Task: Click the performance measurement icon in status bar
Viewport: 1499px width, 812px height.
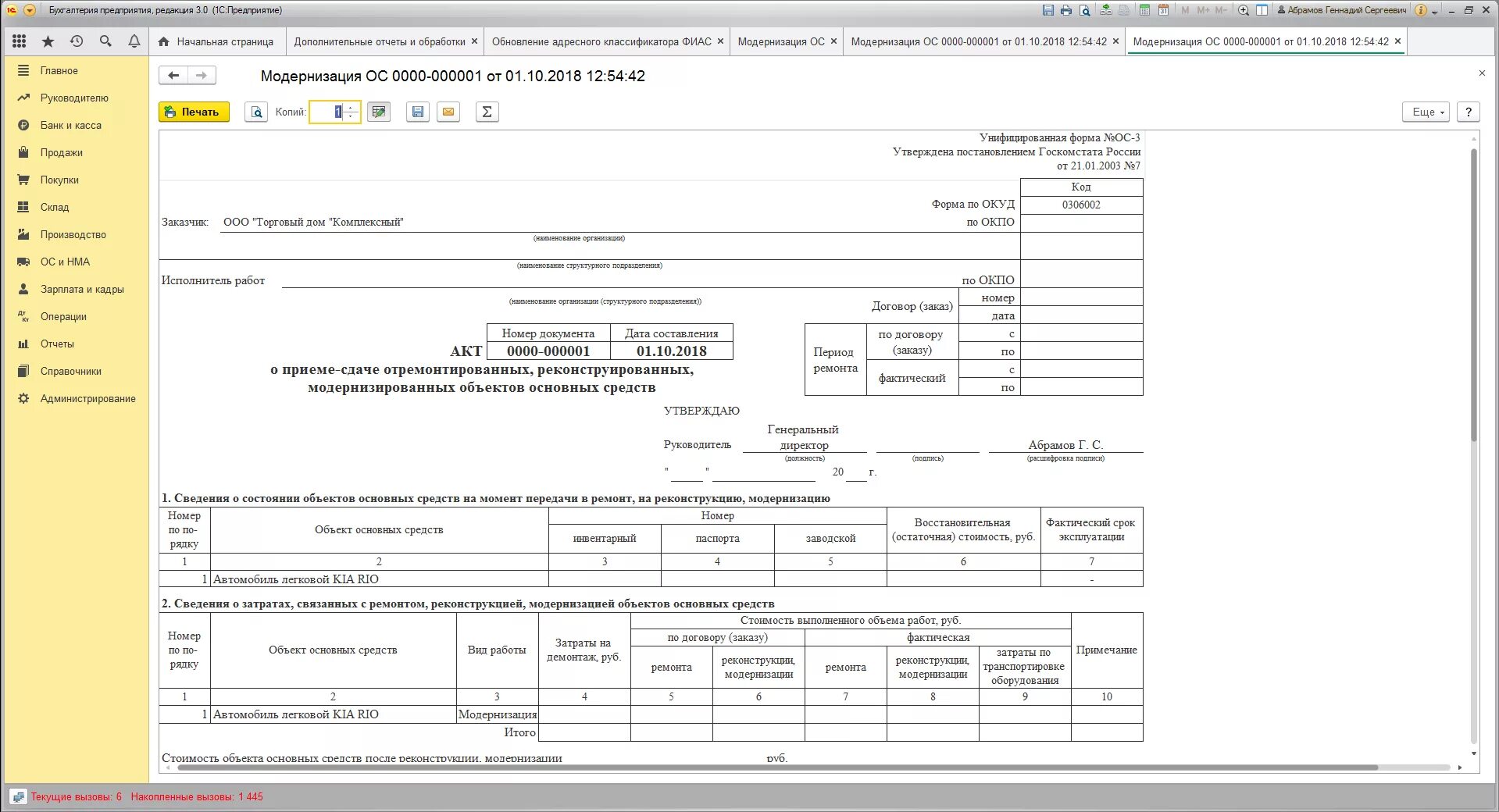Action: point(18,797)
